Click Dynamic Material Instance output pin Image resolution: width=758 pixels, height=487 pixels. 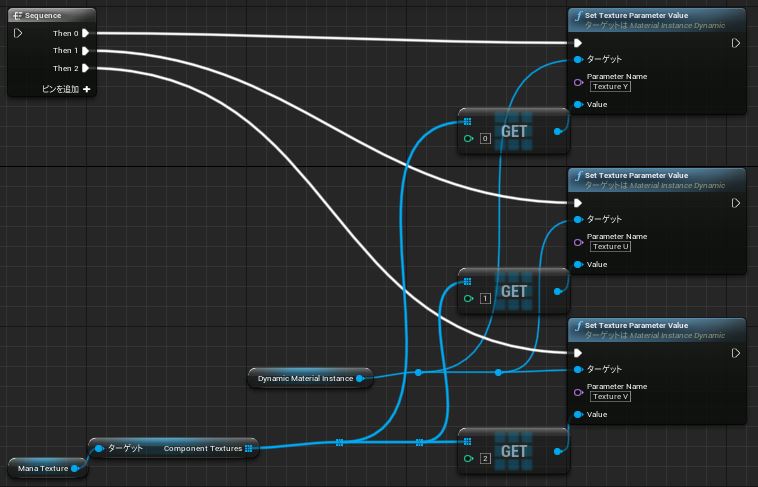tap(360, 379)
